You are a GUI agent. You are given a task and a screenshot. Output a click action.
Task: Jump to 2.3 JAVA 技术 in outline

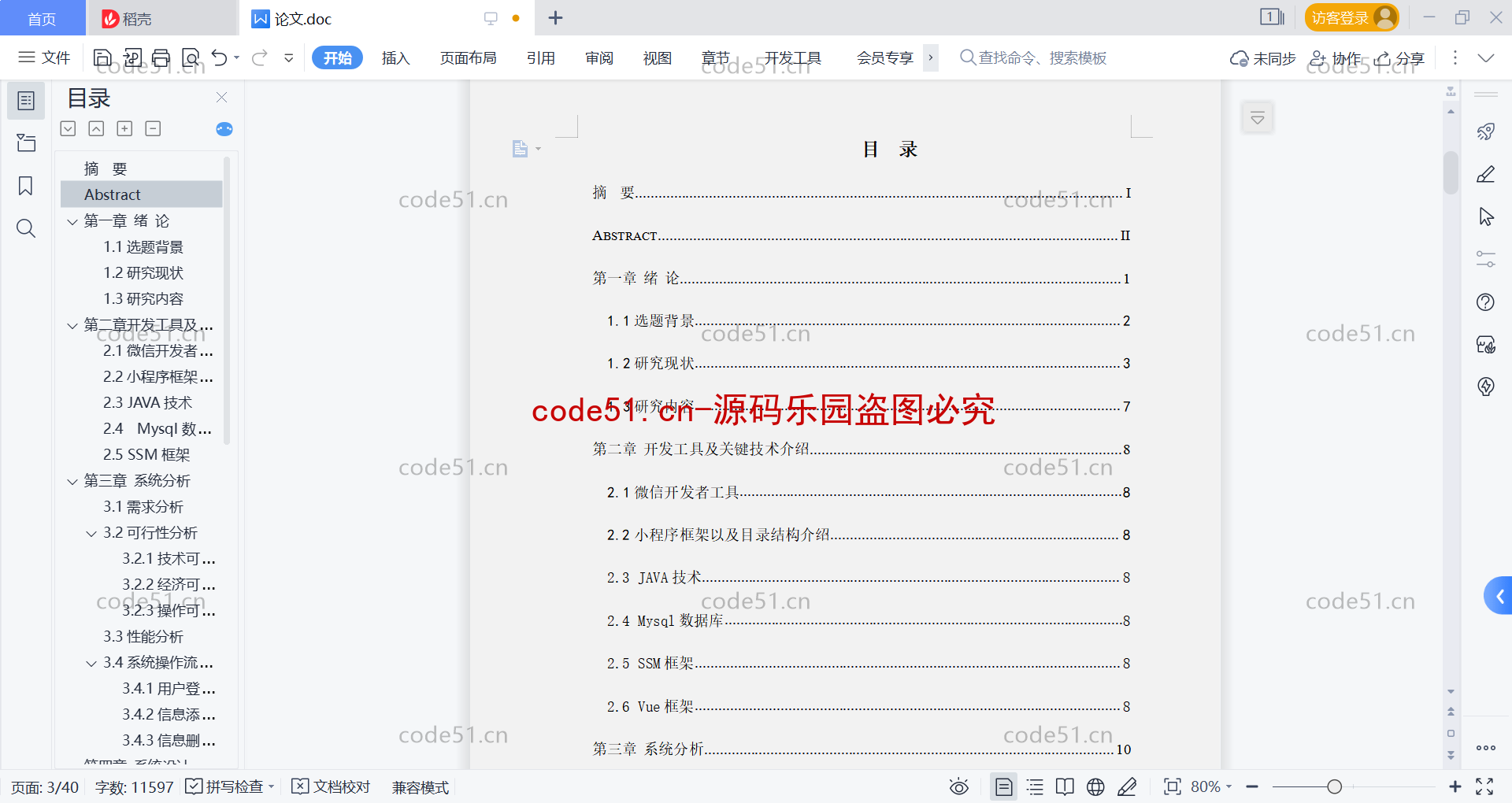coord(147,403)
